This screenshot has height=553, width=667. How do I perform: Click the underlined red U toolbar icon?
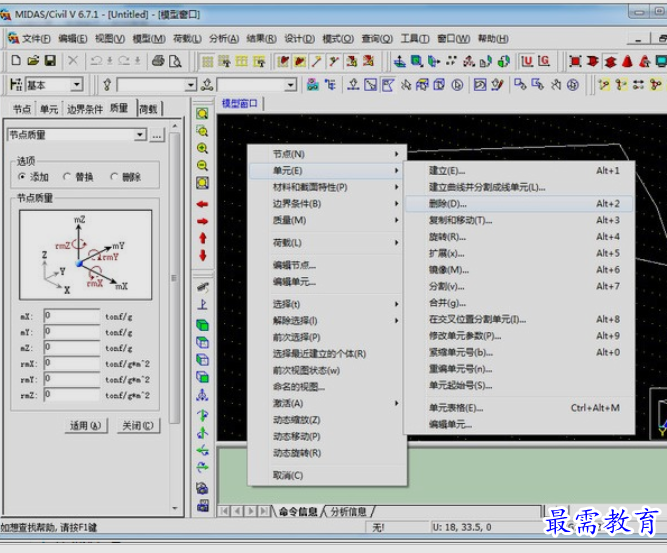pos(527,61)
